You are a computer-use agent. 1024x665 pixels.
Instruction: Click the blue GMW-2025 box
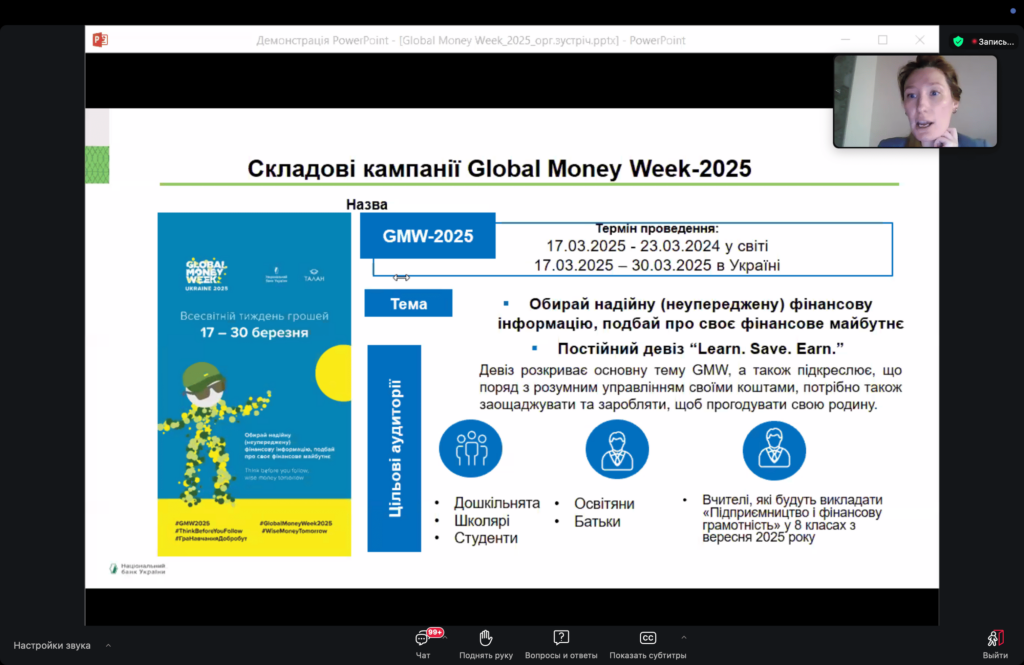(428, 236)
